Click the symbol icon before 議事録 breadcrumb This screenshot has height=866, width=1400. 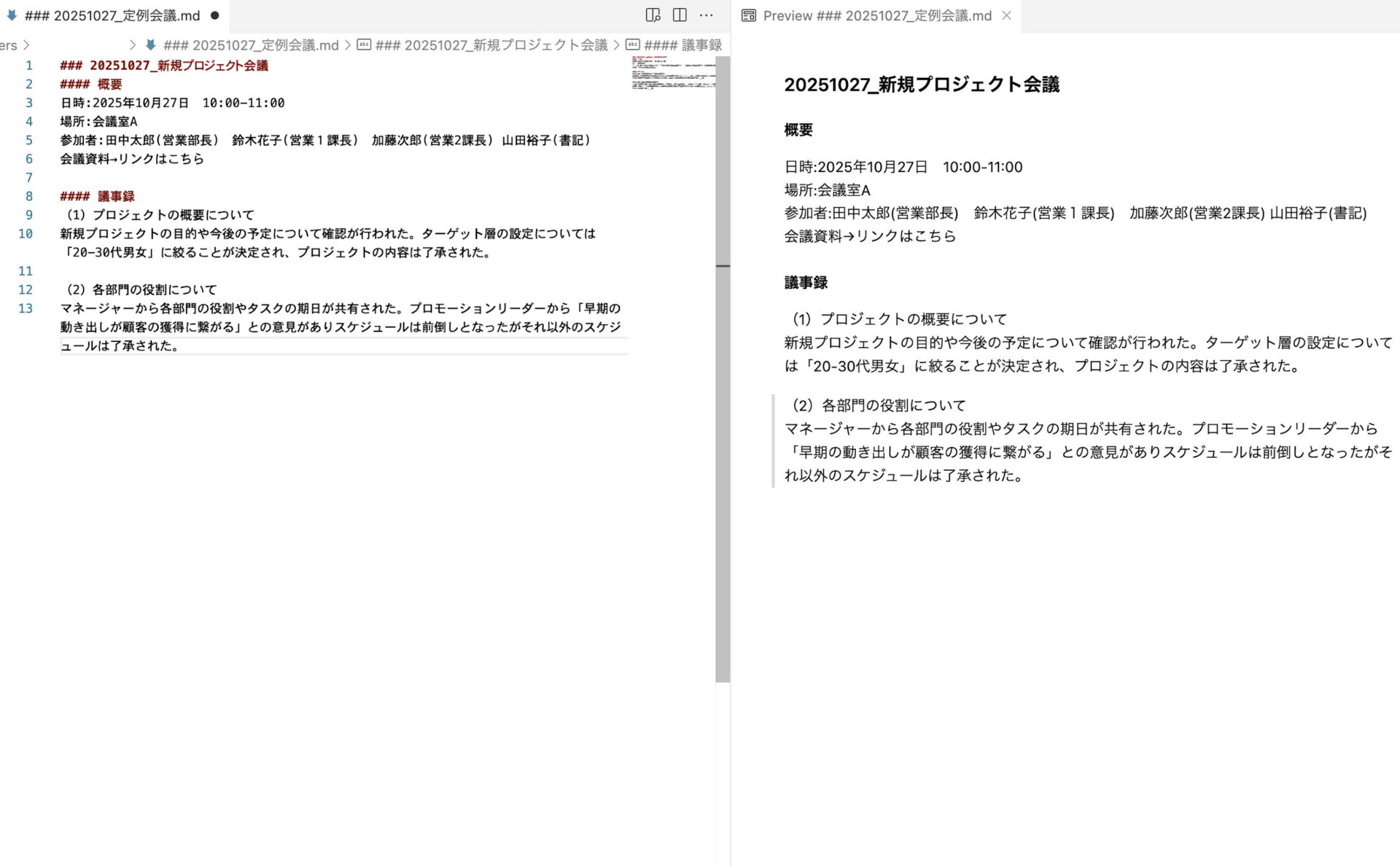[631, 44]
